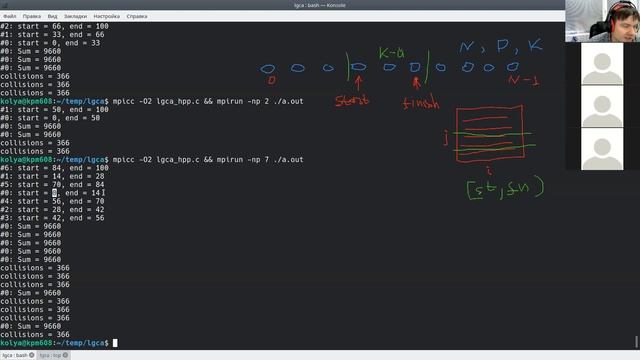Close the lgca : top tab
This screenshot has height=360, width=640.
click(x=65, y=355)
